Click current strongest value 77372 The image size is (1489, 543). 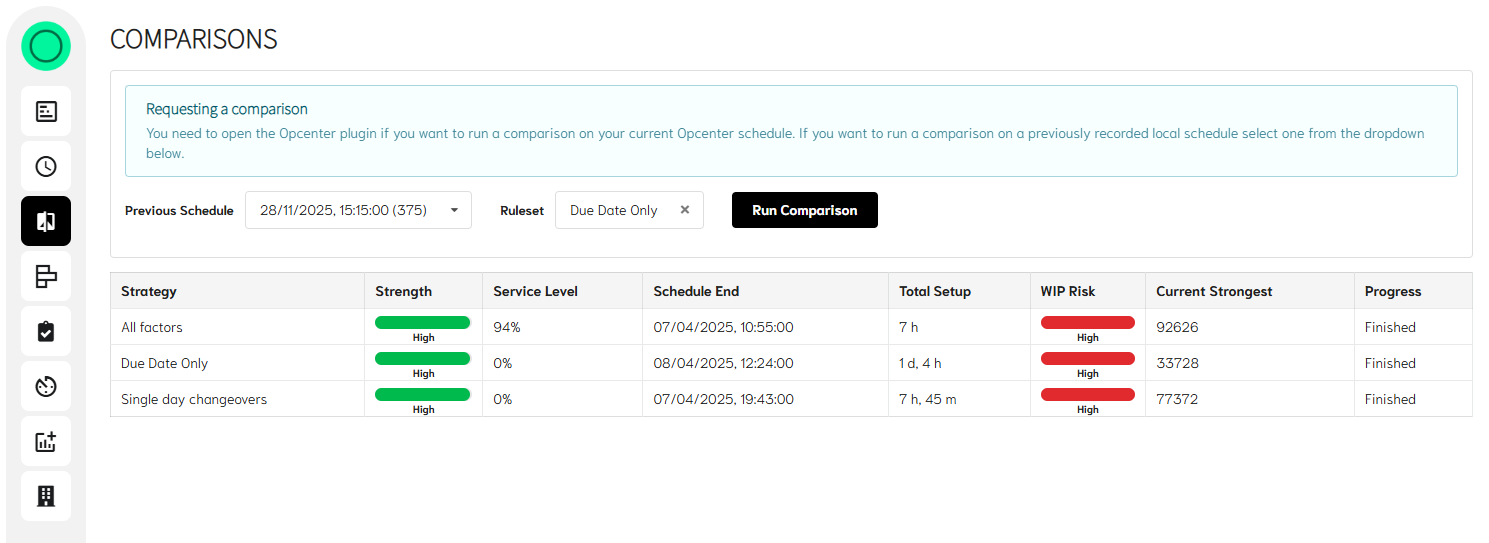click(x=1177, y=399)
